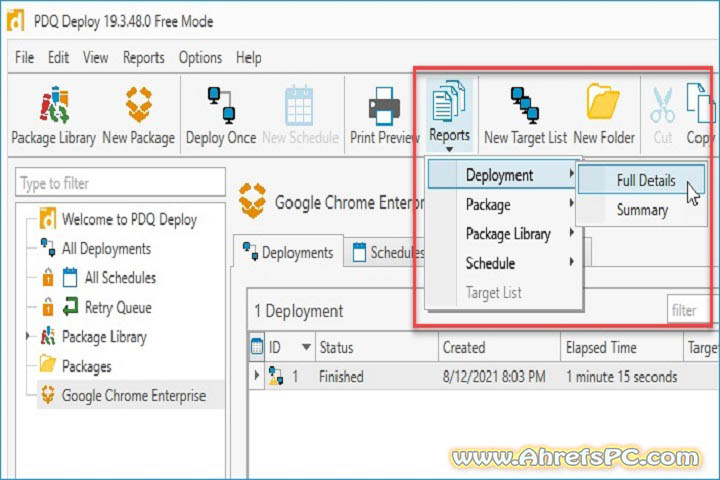Screen dimensions: 720x480
Task: Click lock icon beside Retry Queue
Action: point(48,307)
